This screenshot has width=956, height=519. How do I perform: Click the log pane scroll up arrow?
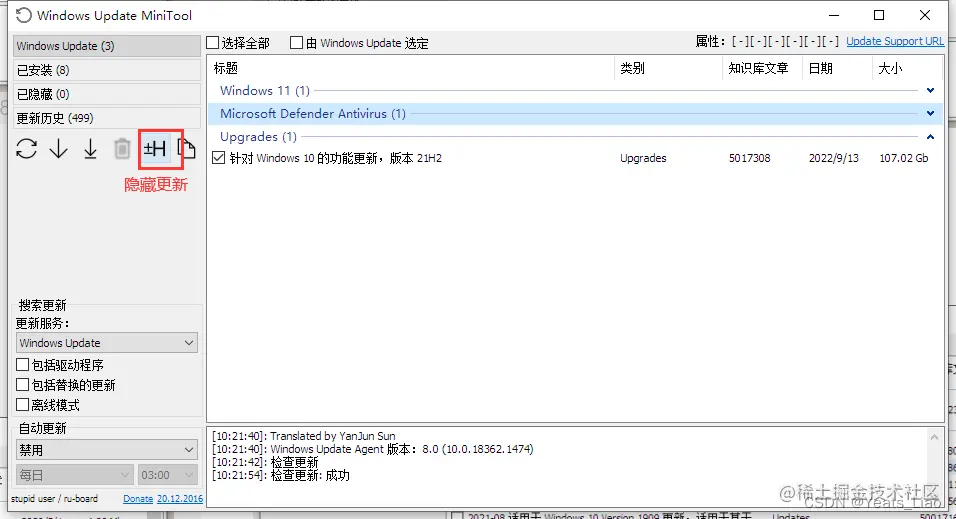tap(934, 437)
